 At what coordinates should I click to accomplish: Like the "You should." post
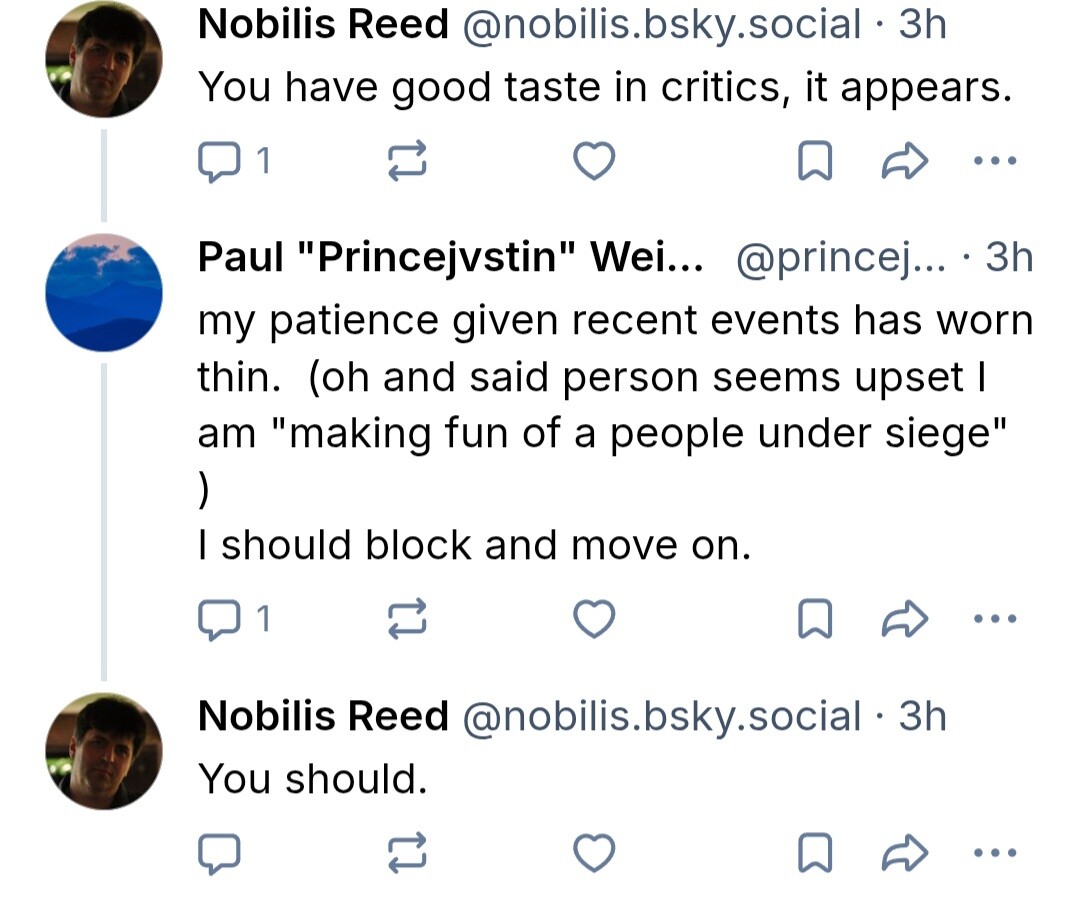click(594, 853)
